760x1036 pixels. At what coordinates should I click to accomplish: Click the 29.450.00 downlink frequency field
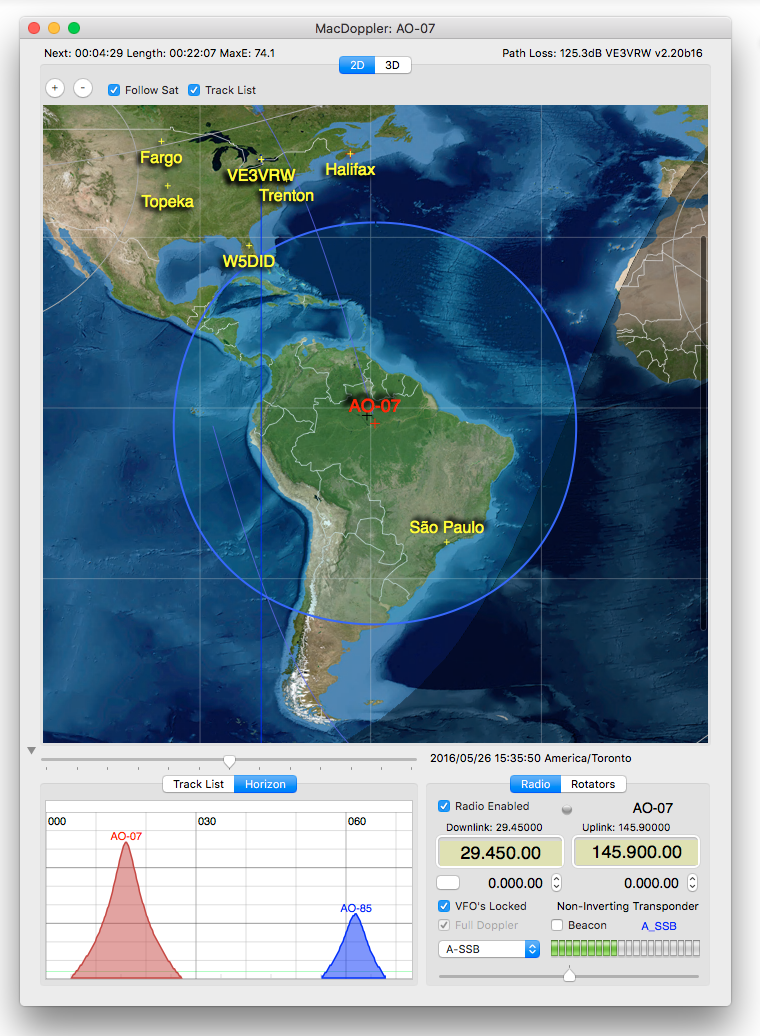499,853
